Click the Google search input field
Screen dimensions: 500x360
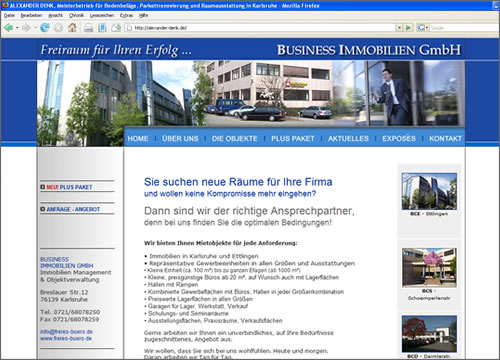(464, 28)
